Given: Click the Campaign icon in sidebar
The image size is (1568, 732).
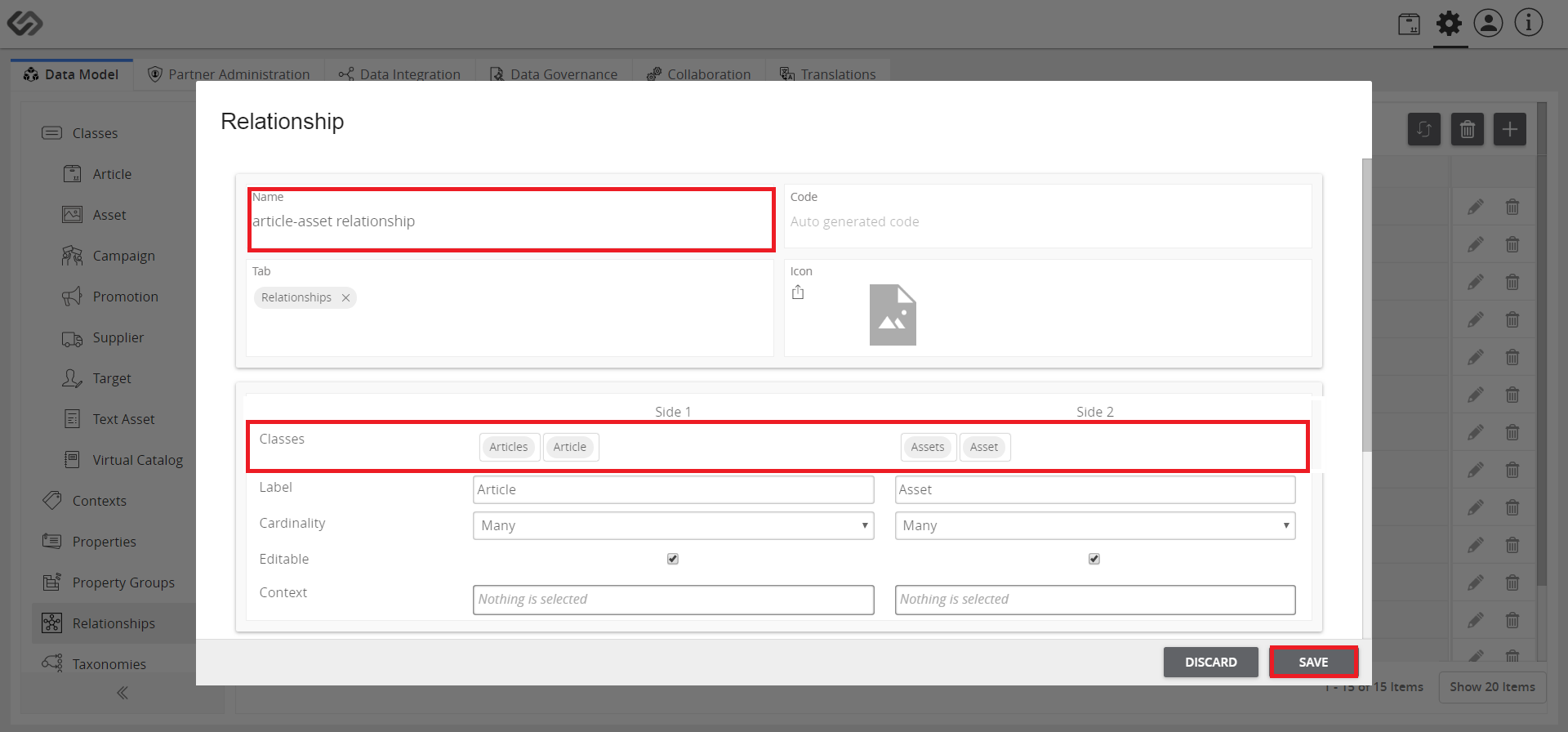Looking at the screenshot, I should (x=73, y=256).
